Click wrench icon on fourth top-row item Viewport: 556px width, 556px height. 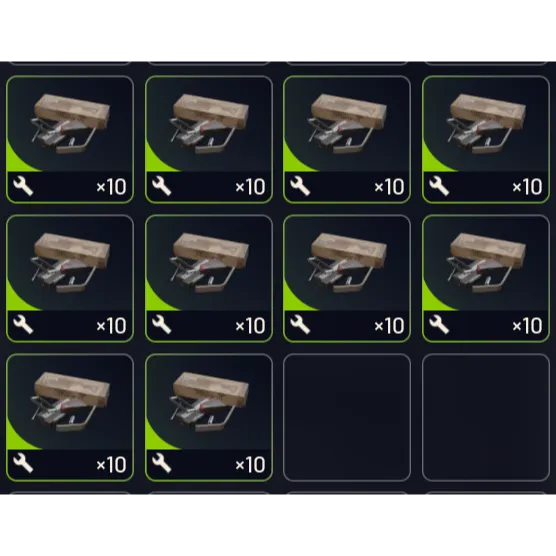point(439,187)
